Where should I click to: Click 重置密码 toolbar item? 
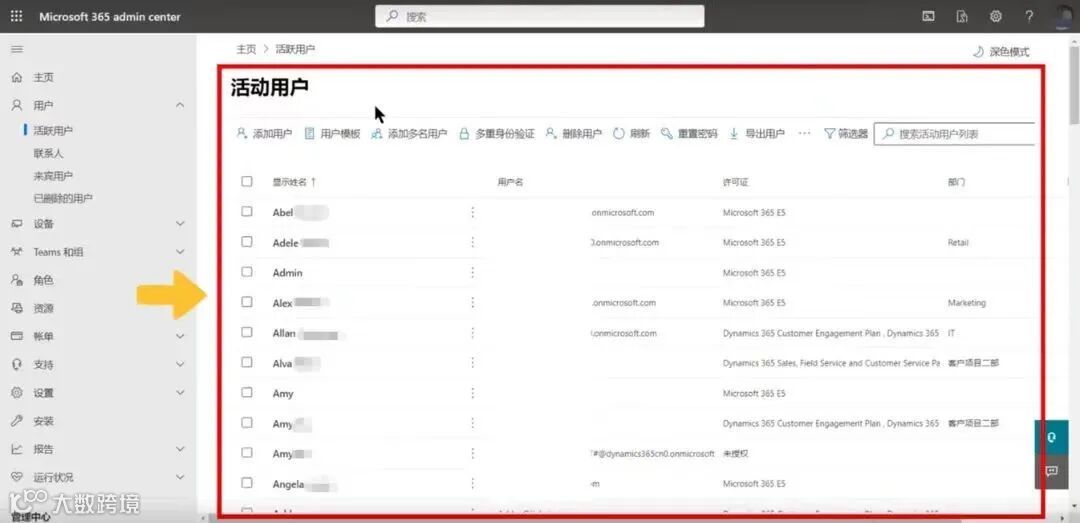pyautogui.click(x=689, y=134)
